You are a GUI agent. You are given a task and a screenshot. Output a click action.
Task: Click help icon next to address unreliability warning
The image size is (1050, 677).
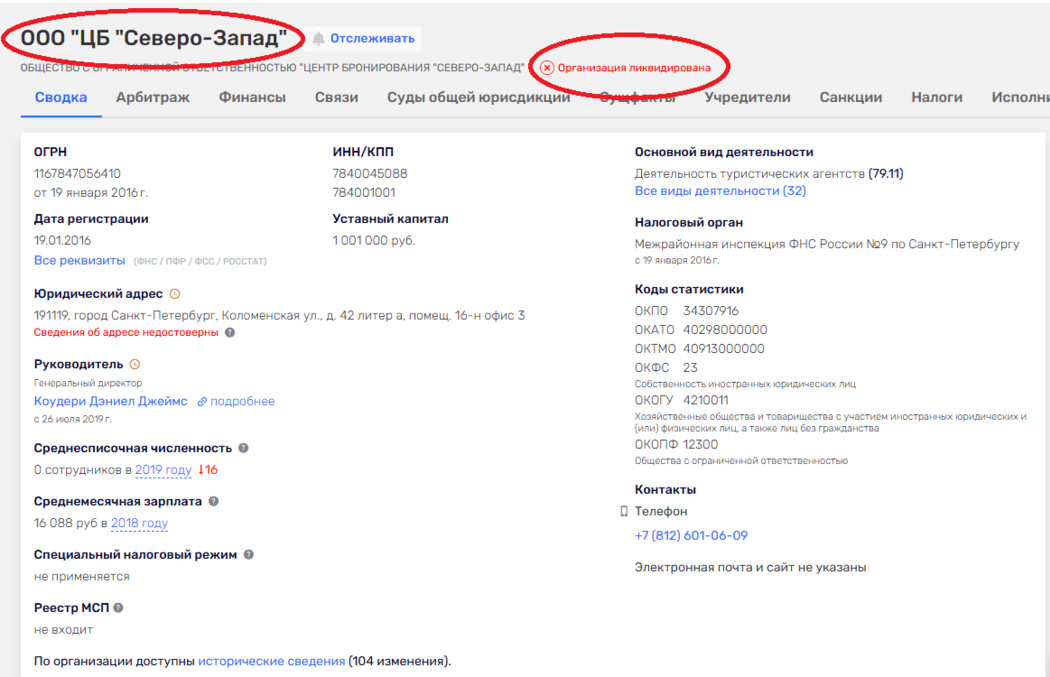point(230,333)
